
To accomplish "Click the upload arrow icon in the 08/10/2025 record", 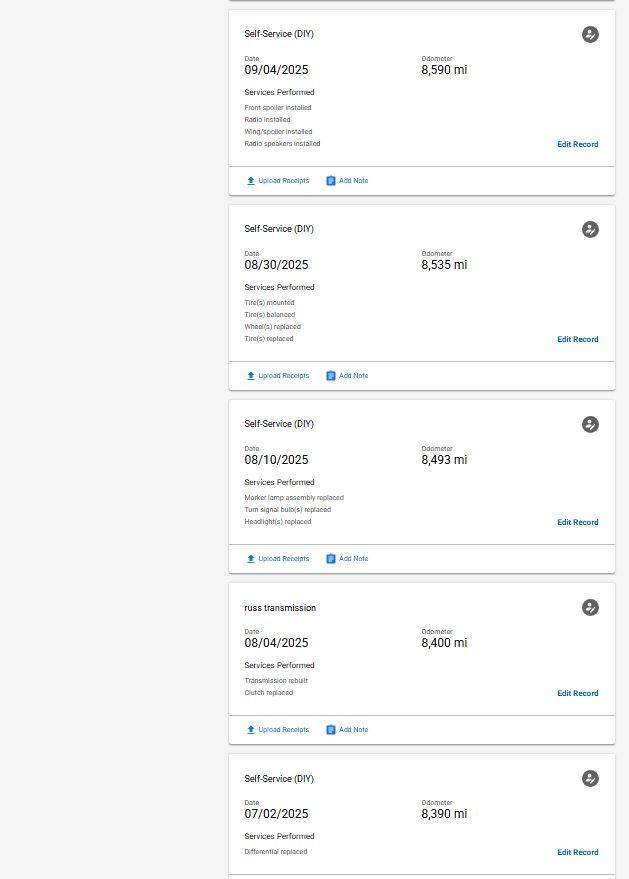I will click(x=251, y=559).
